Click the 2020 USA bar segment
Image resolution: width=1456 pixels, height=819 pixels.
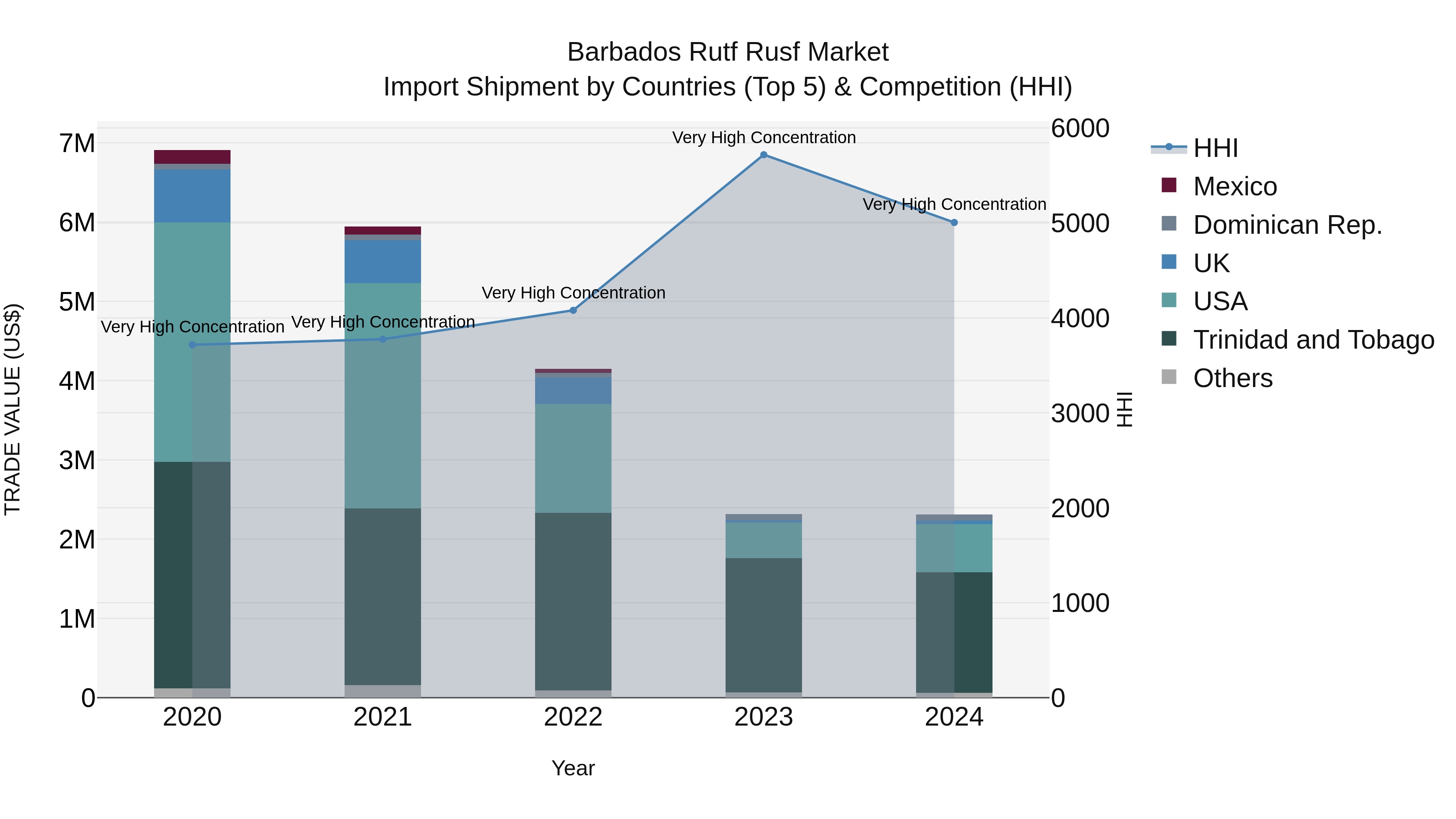click(192, 343)
